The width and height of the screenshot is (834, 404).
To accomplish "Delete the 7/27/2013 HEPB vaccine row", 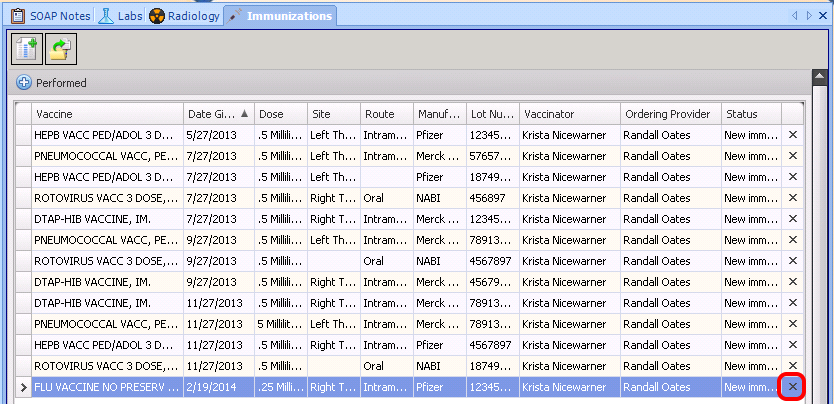I will click(x=793, y=177).
